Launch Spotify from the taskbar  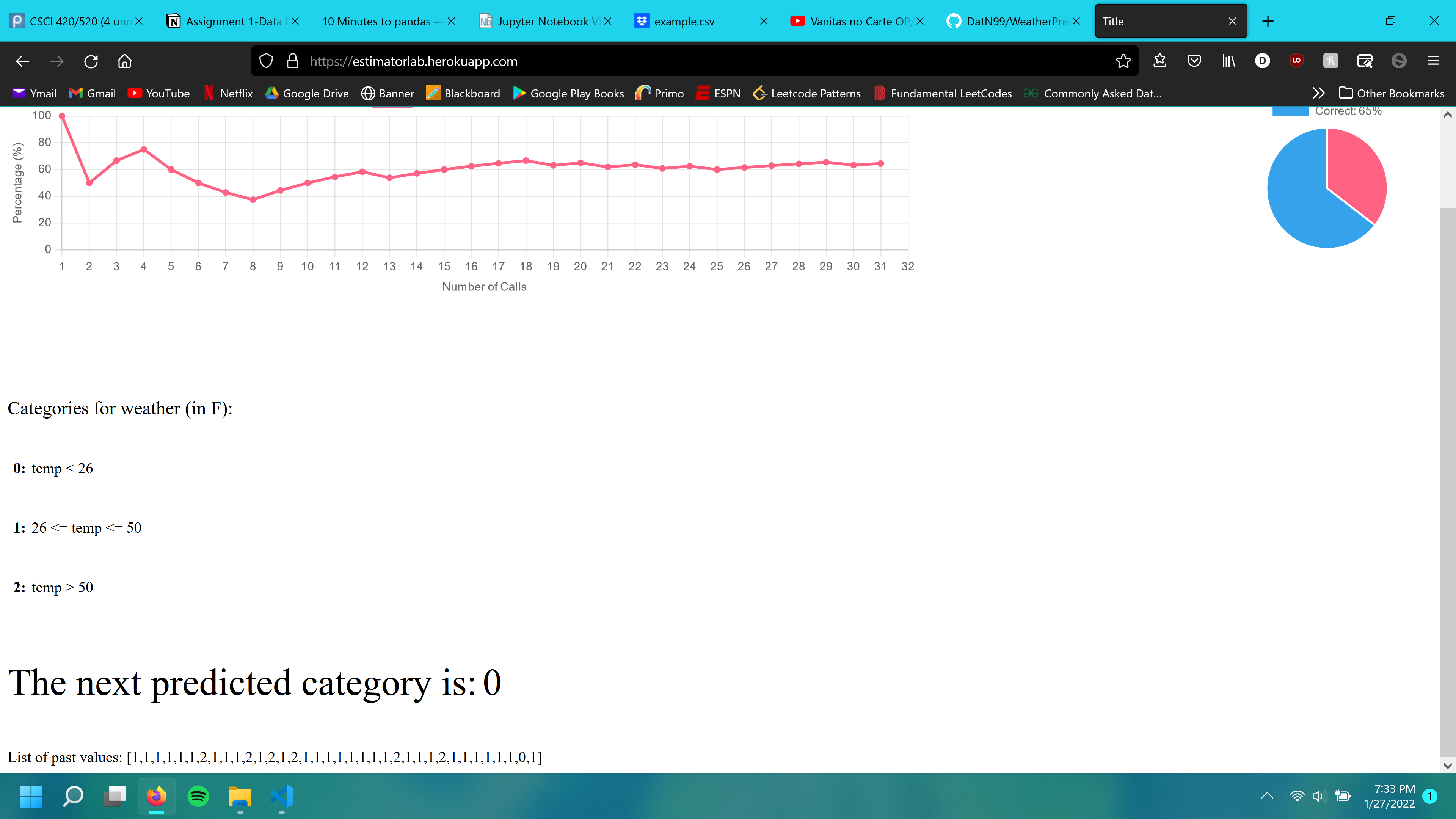tap(198, 797)
